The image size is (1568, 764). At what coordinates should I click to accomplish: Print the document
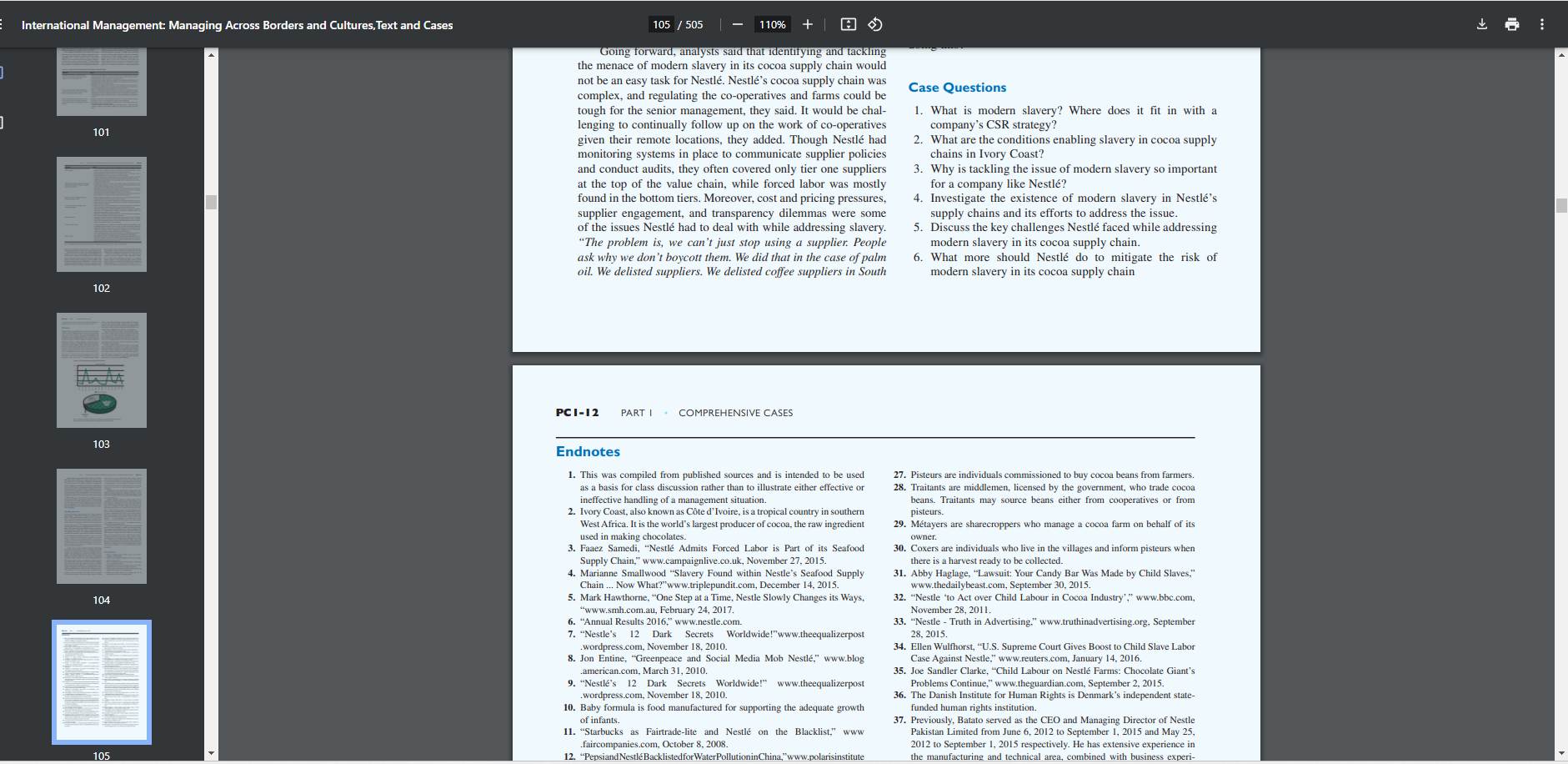click(x=1512, y=24)
